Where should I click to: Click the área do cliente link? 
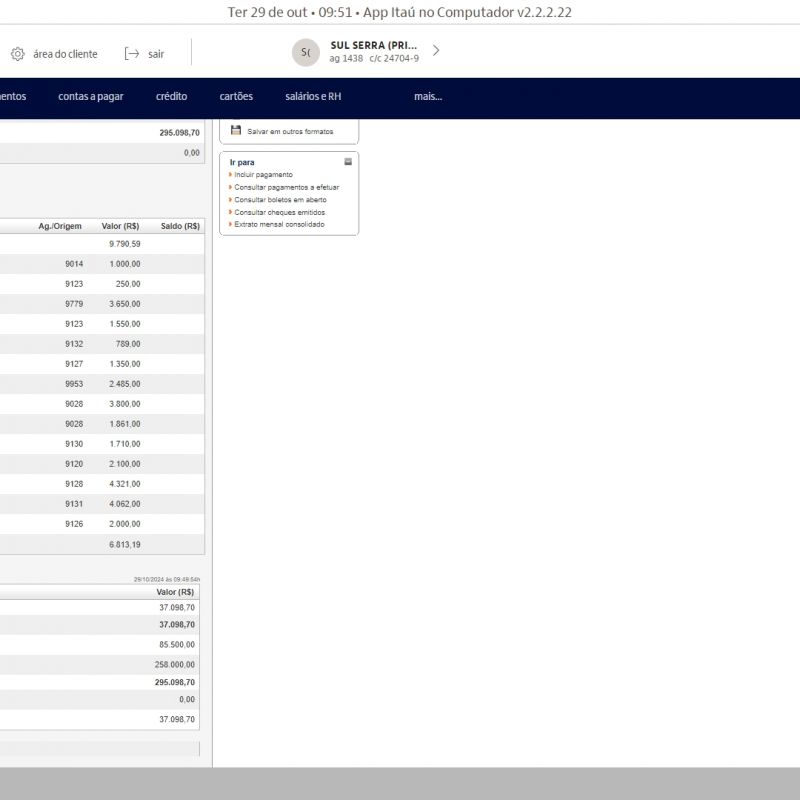tap(65, 54)
